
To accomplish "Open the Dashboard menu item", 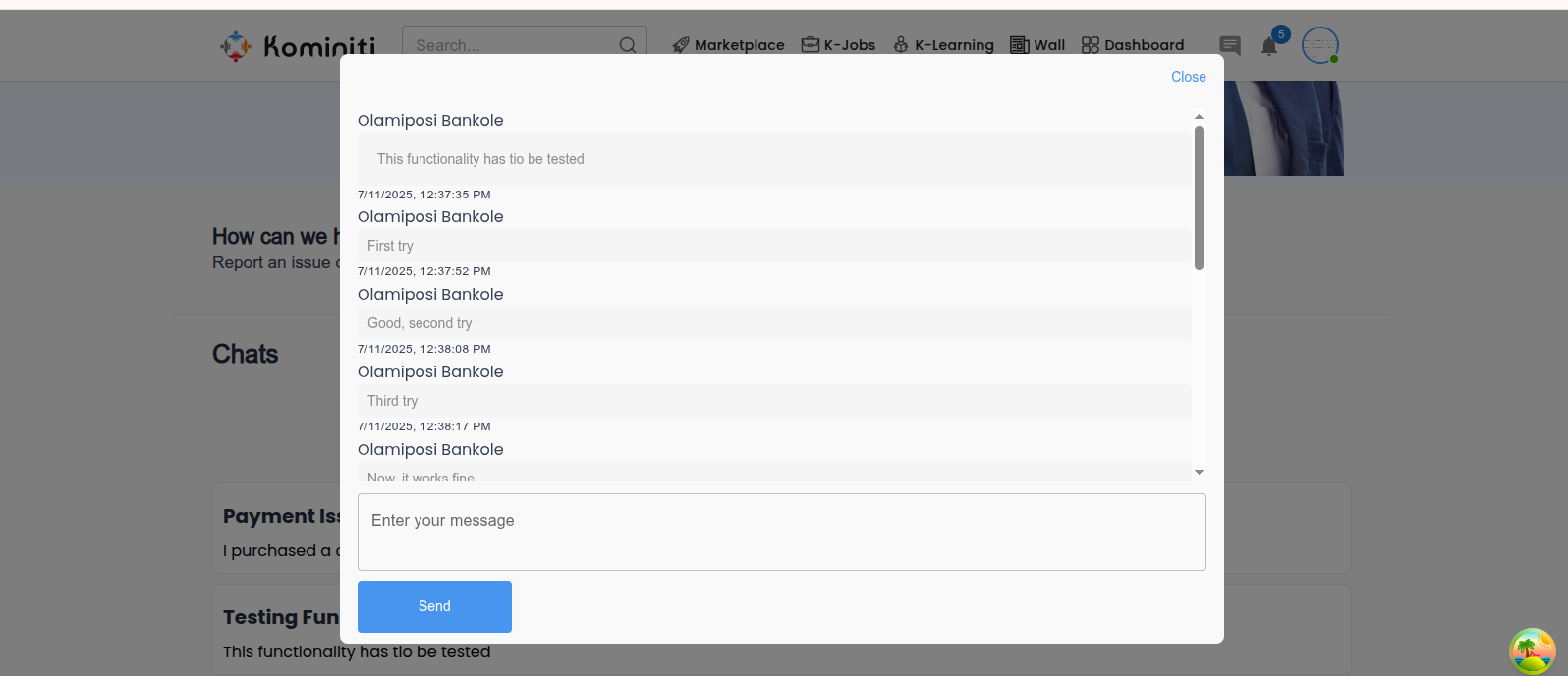I will pyautogui.click(x=1144, y=45).
